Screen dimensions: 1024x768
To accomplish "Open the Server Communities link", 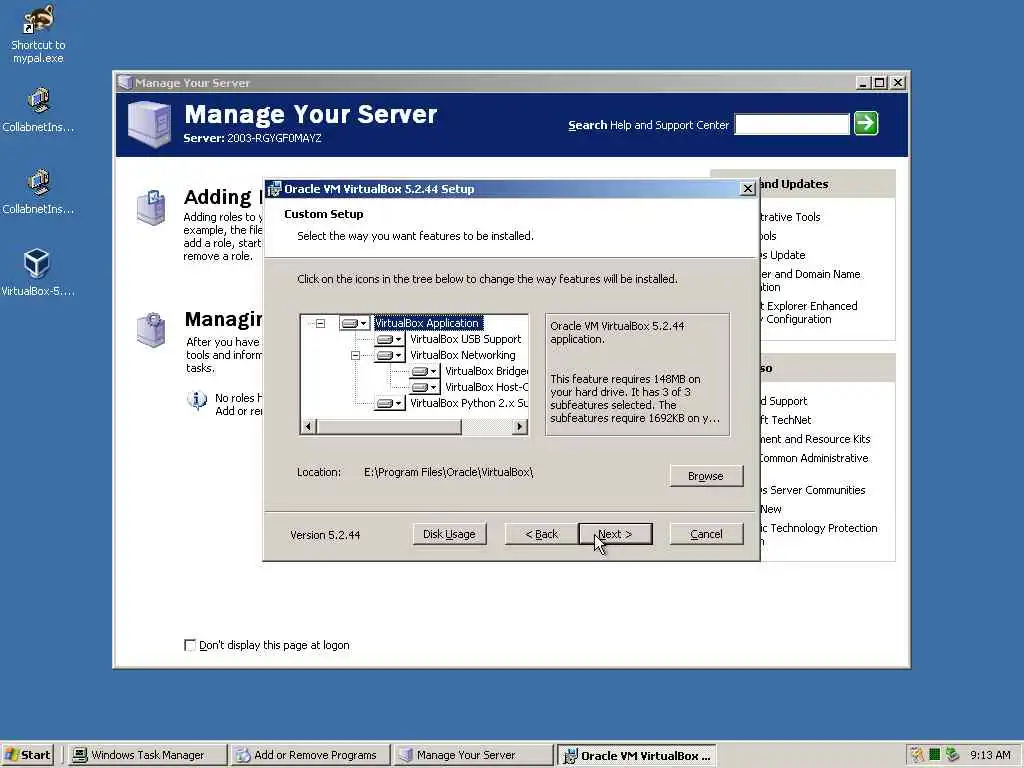I will tap(813, 490).
